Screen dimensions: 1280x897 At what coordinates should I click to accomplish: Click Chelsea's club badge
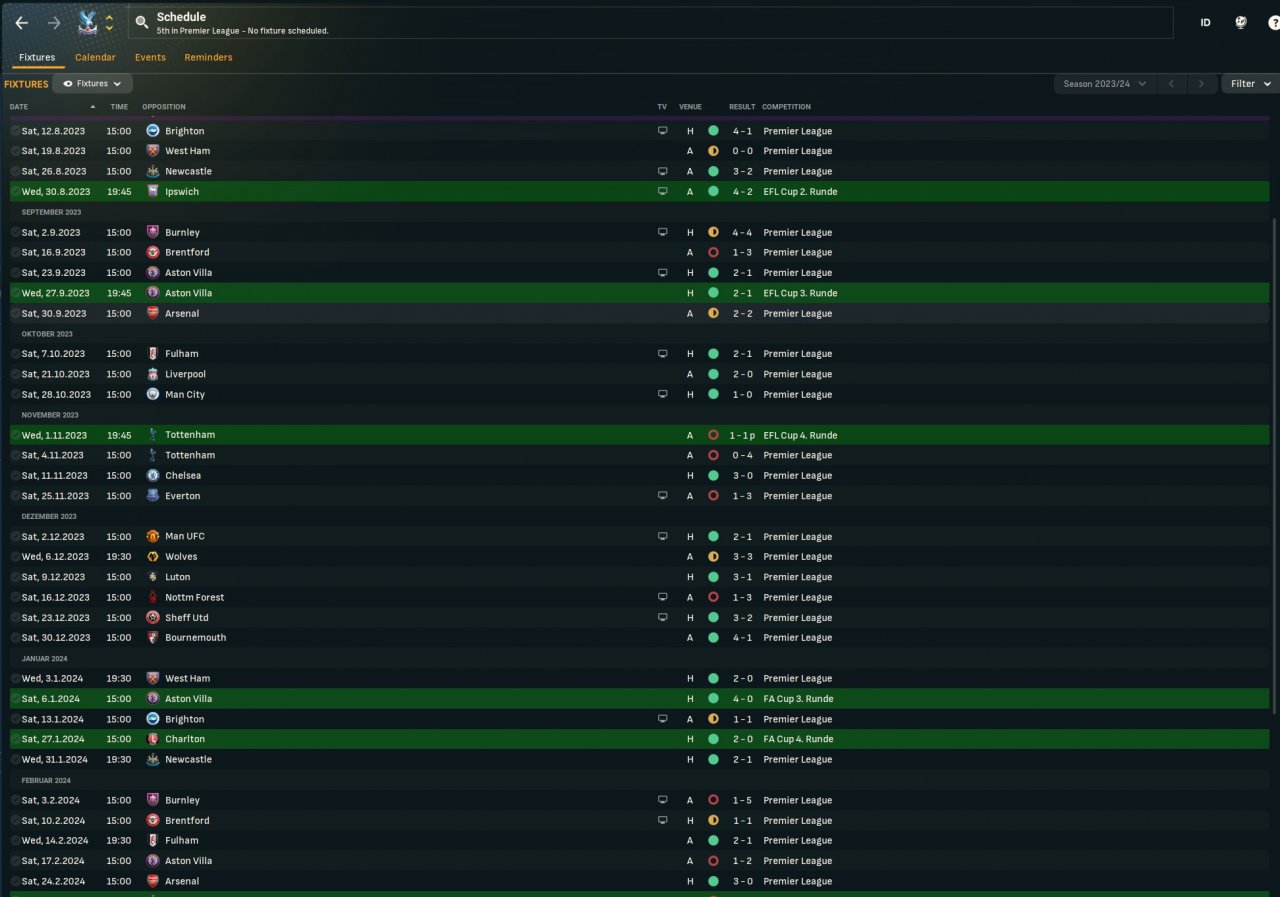coord(153,476)
